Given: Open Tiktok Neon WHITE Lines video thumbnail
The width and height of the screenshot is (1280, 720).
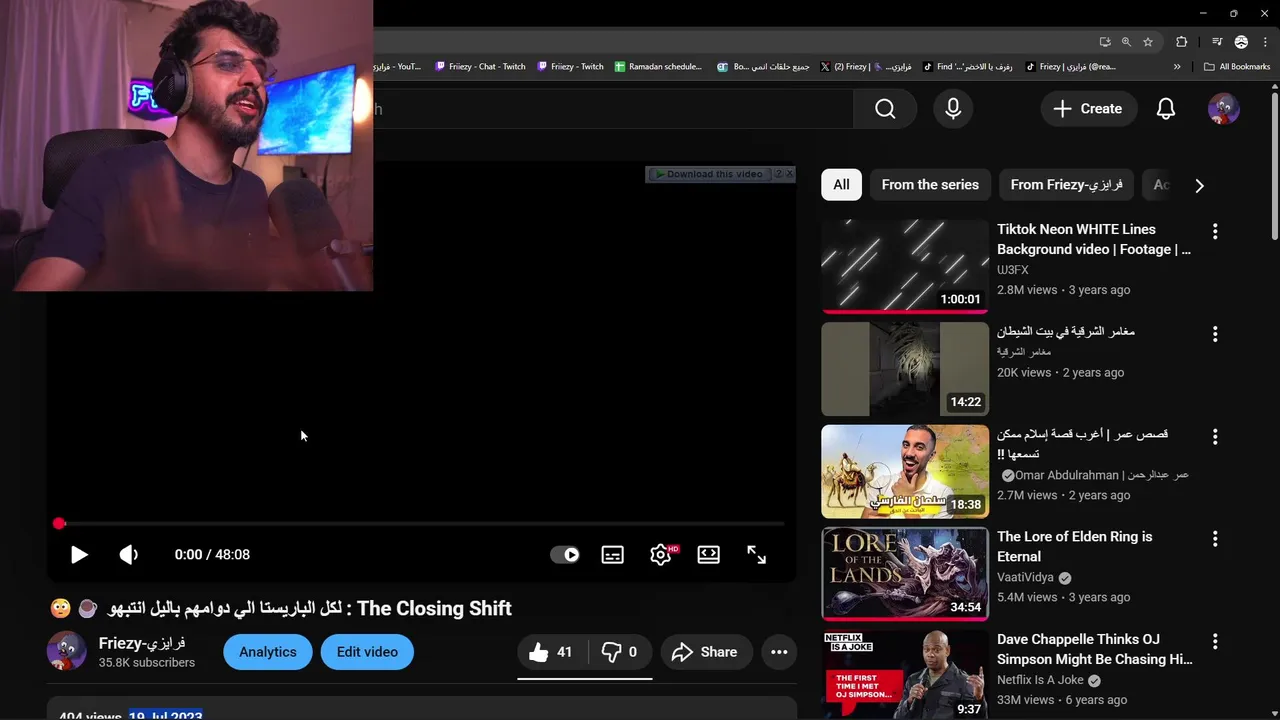Looking at the screenshot, I should tap(905, 266).
